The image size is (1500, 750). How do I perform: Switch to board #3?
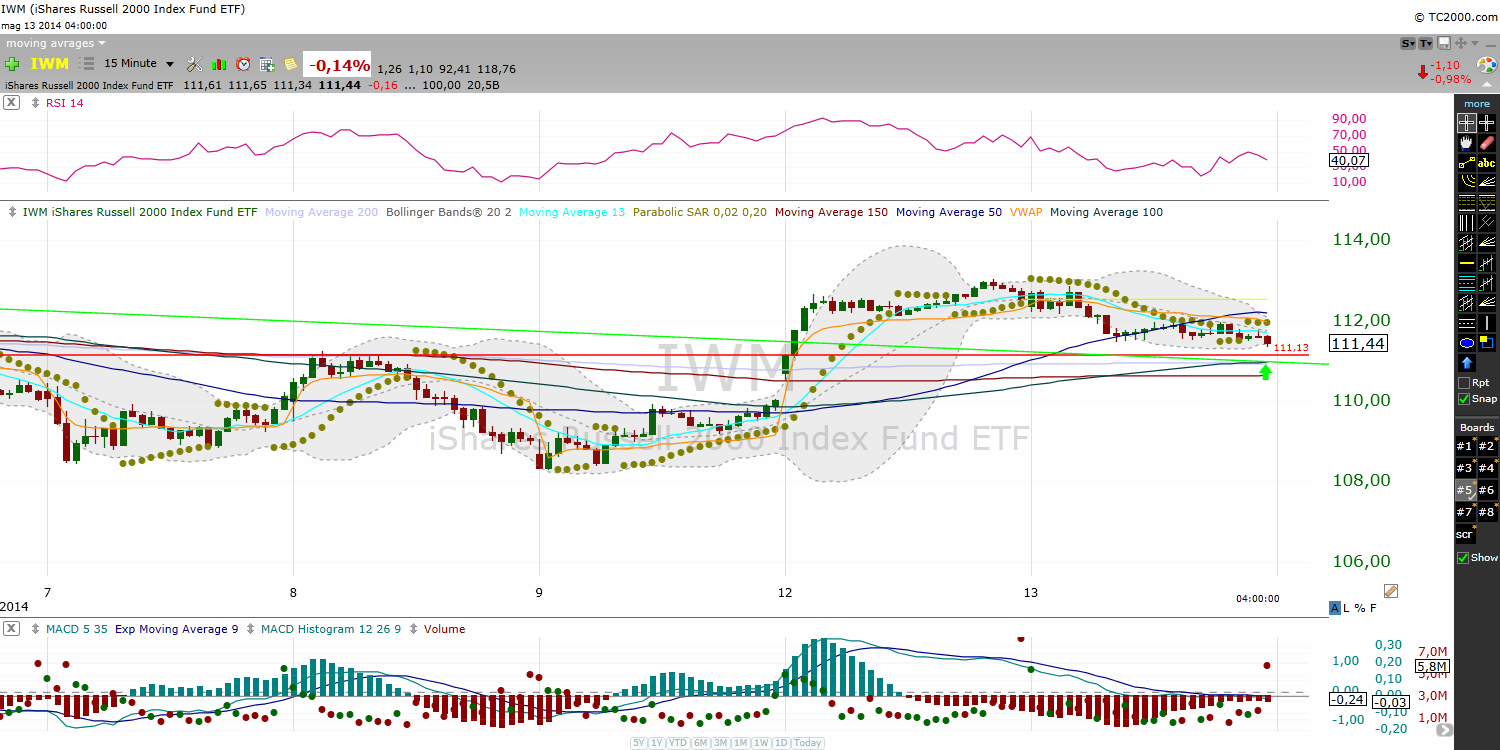point(1465,468)
